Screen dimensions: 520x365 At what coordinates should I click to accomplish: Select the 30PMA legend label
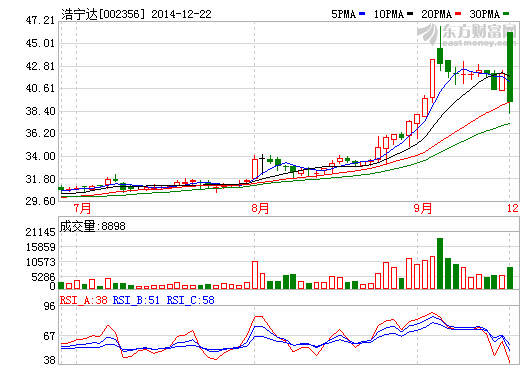point(485,14)
